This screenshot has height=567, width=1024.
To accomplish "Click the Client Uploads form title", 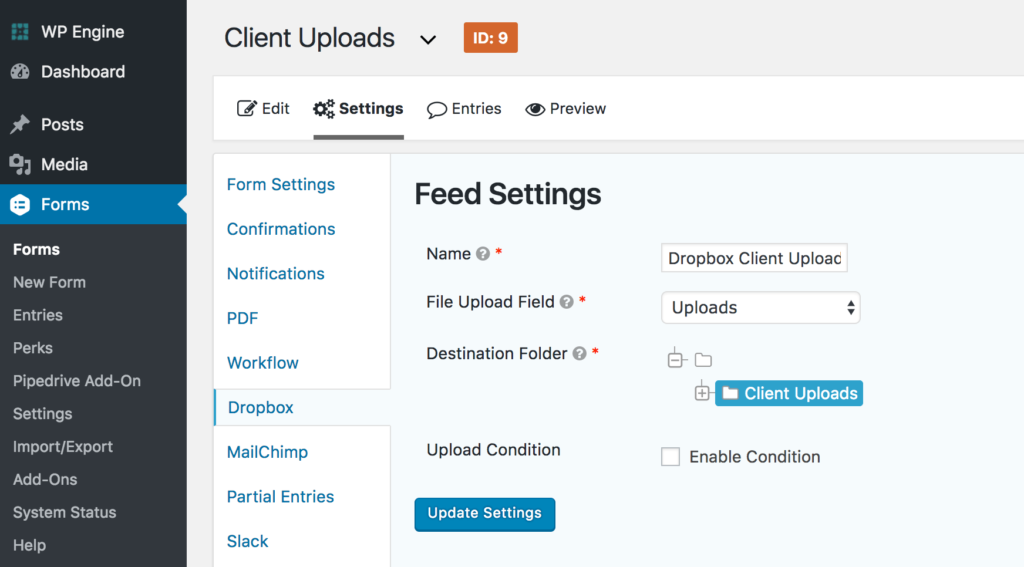I will (x=310, y=38).
